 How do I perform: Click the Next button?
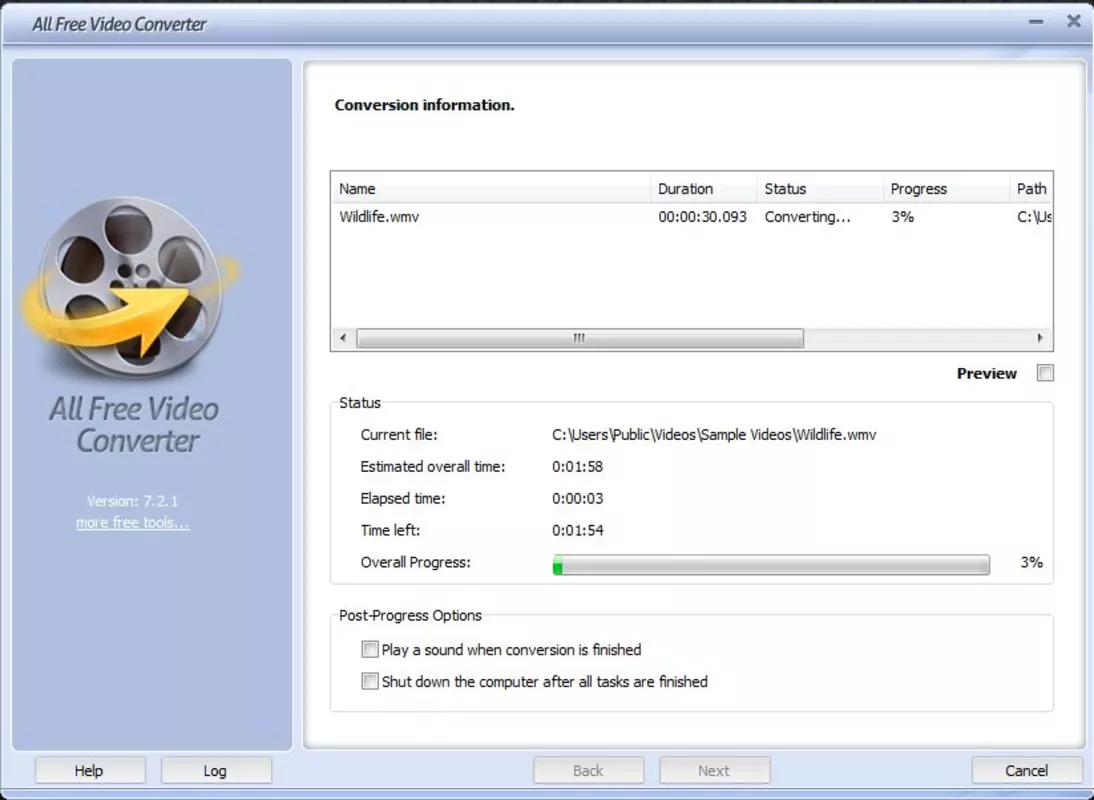tap(714, 771)
